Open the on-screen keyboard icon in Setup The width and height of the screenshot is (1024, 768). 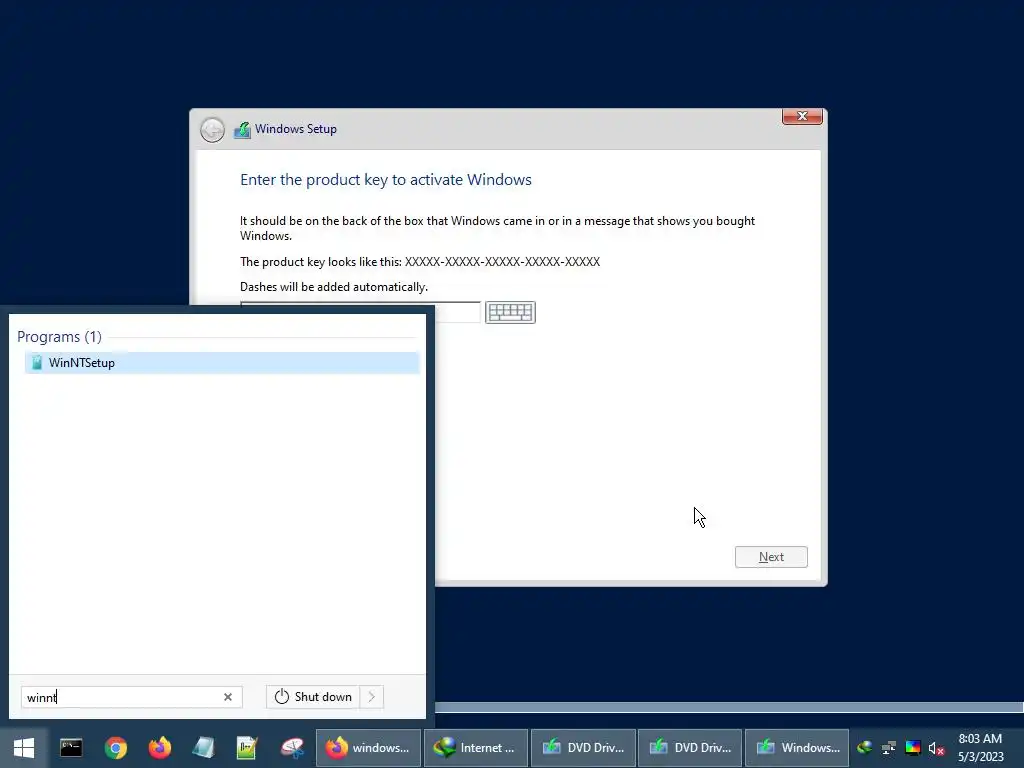pyautogui.click(x=510, y=312)
